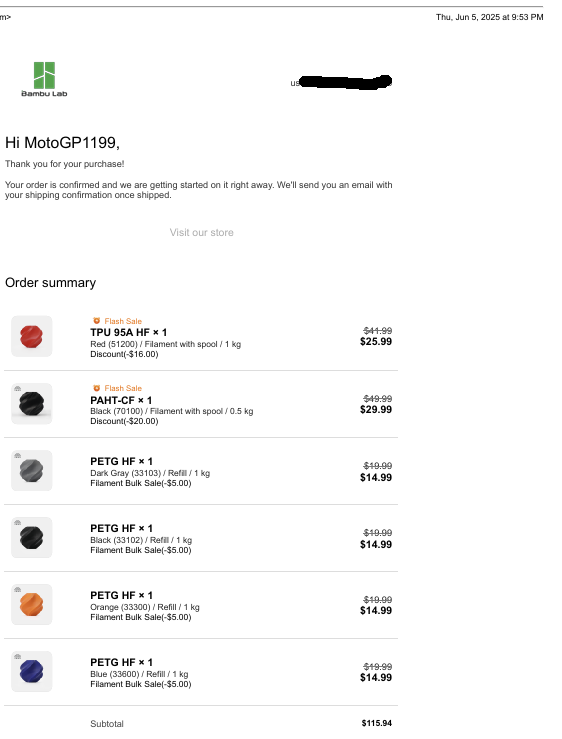Click the Flash Sale clock icon above TPU 95A
This screenshot has height=739, width=562.
tap(97, 321)
